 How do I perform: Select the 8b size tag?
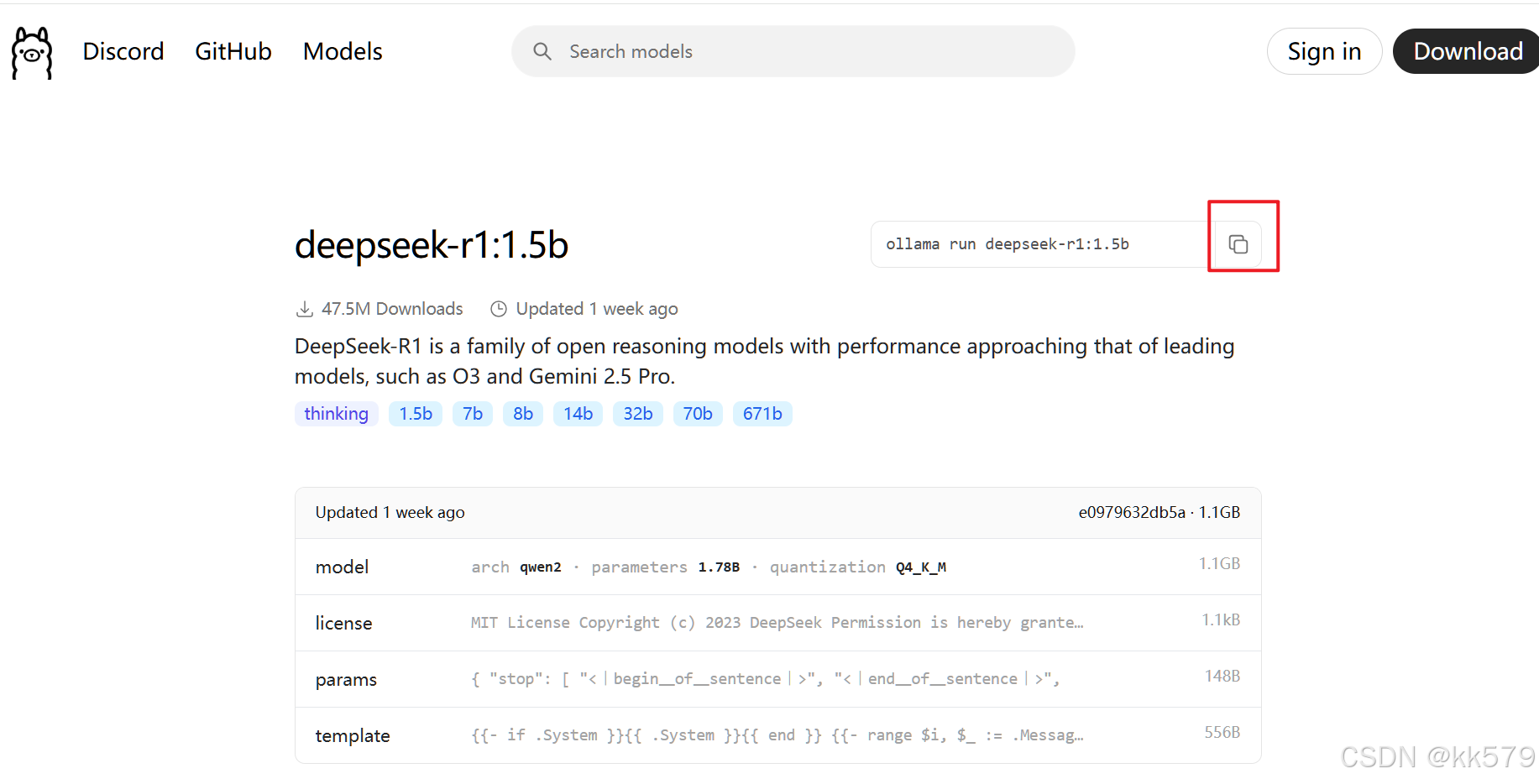pyautogui.click(x=523, y=414)
